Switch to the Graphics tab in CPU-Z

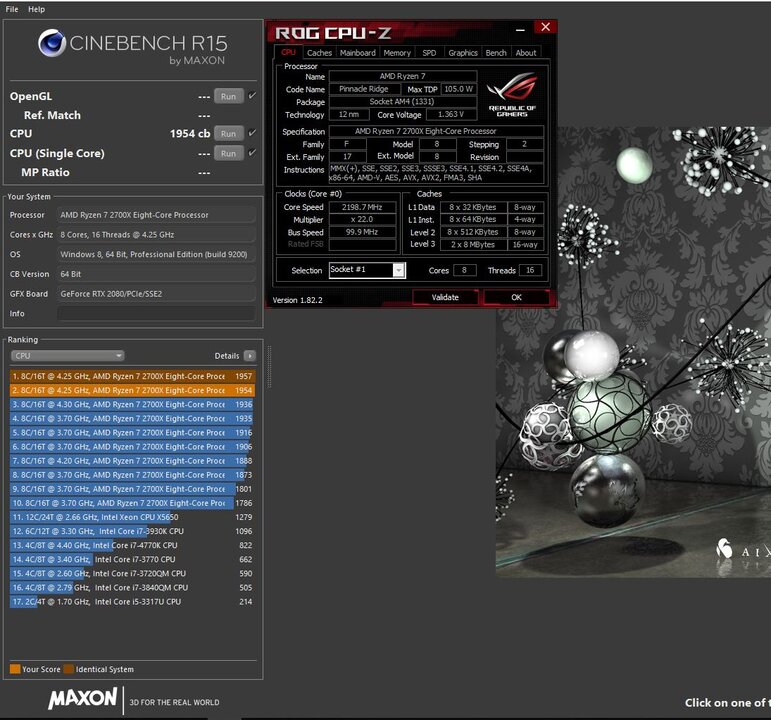point(463,53)
